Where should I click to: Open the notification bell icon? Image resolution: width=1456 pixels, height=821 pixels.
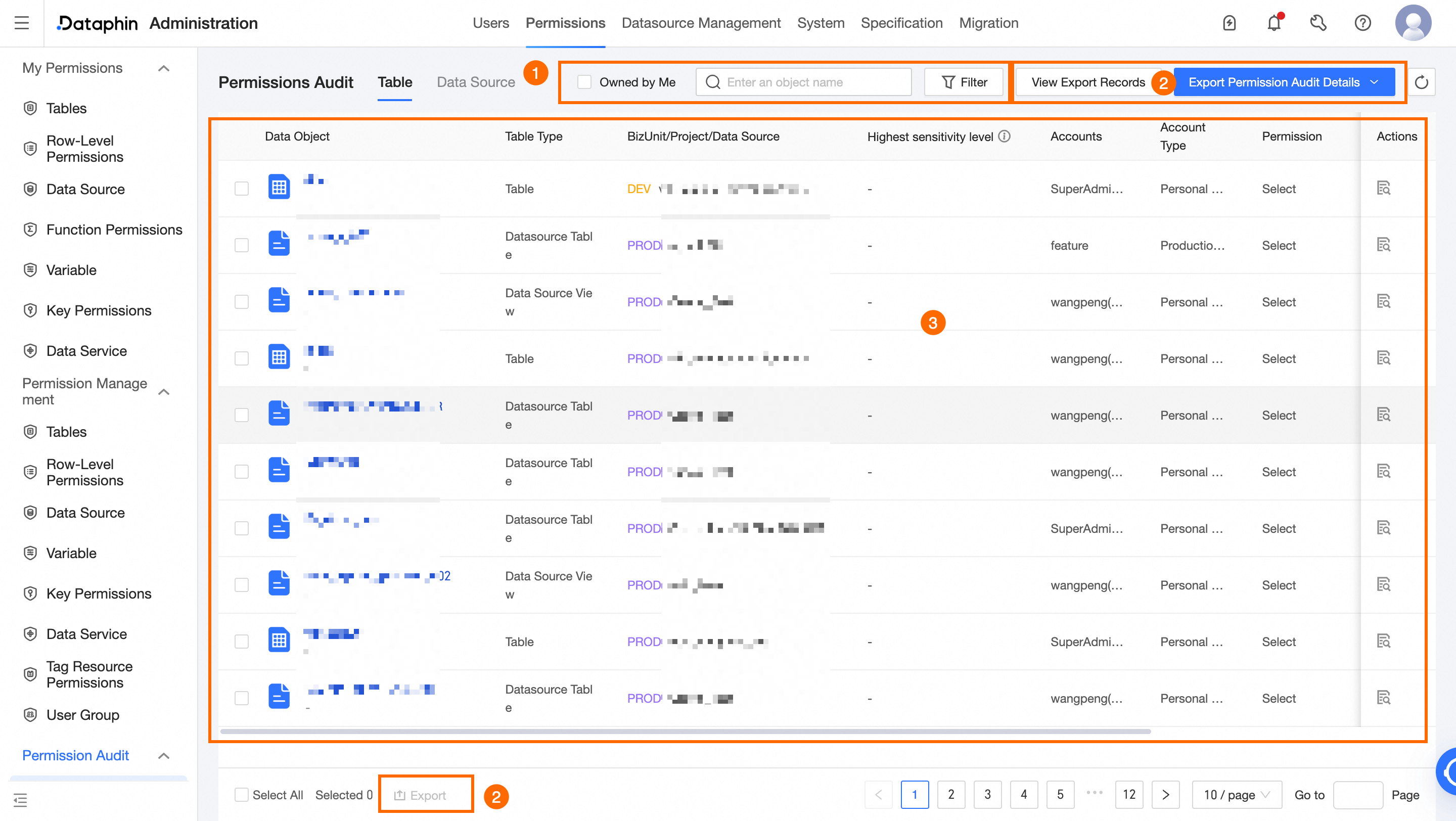click(x=1273, y=23)
